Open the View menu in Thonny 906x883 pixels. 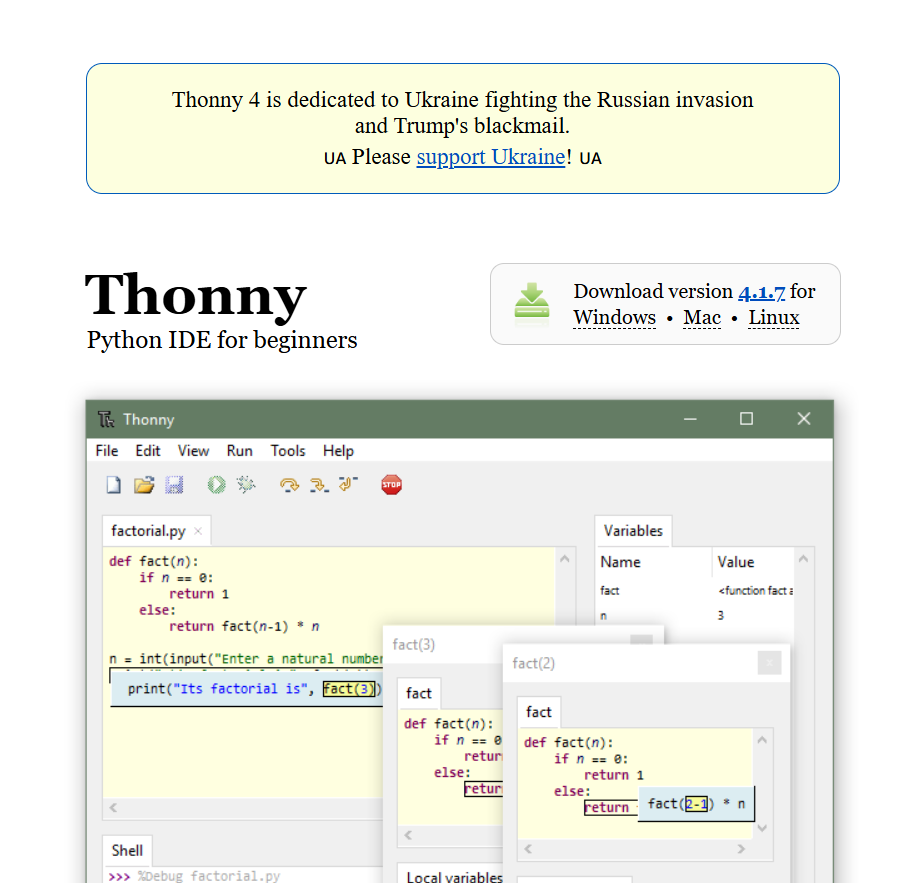coord(193,451)
